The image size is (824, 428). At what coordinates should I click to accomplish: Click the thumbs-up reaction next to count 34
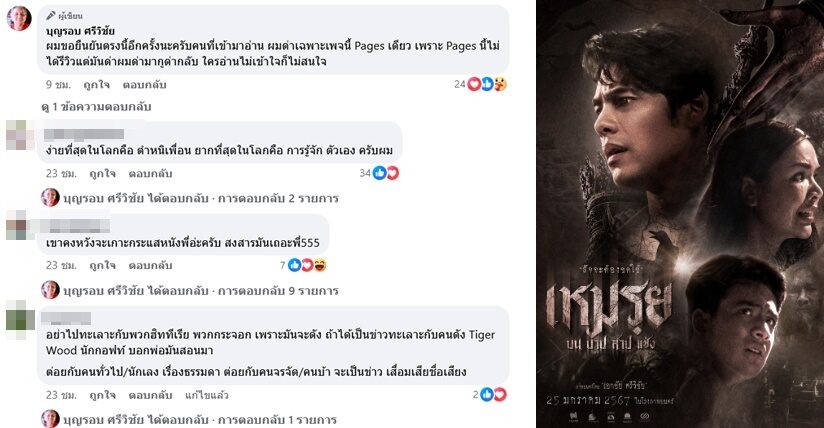(x=379, y=173)
